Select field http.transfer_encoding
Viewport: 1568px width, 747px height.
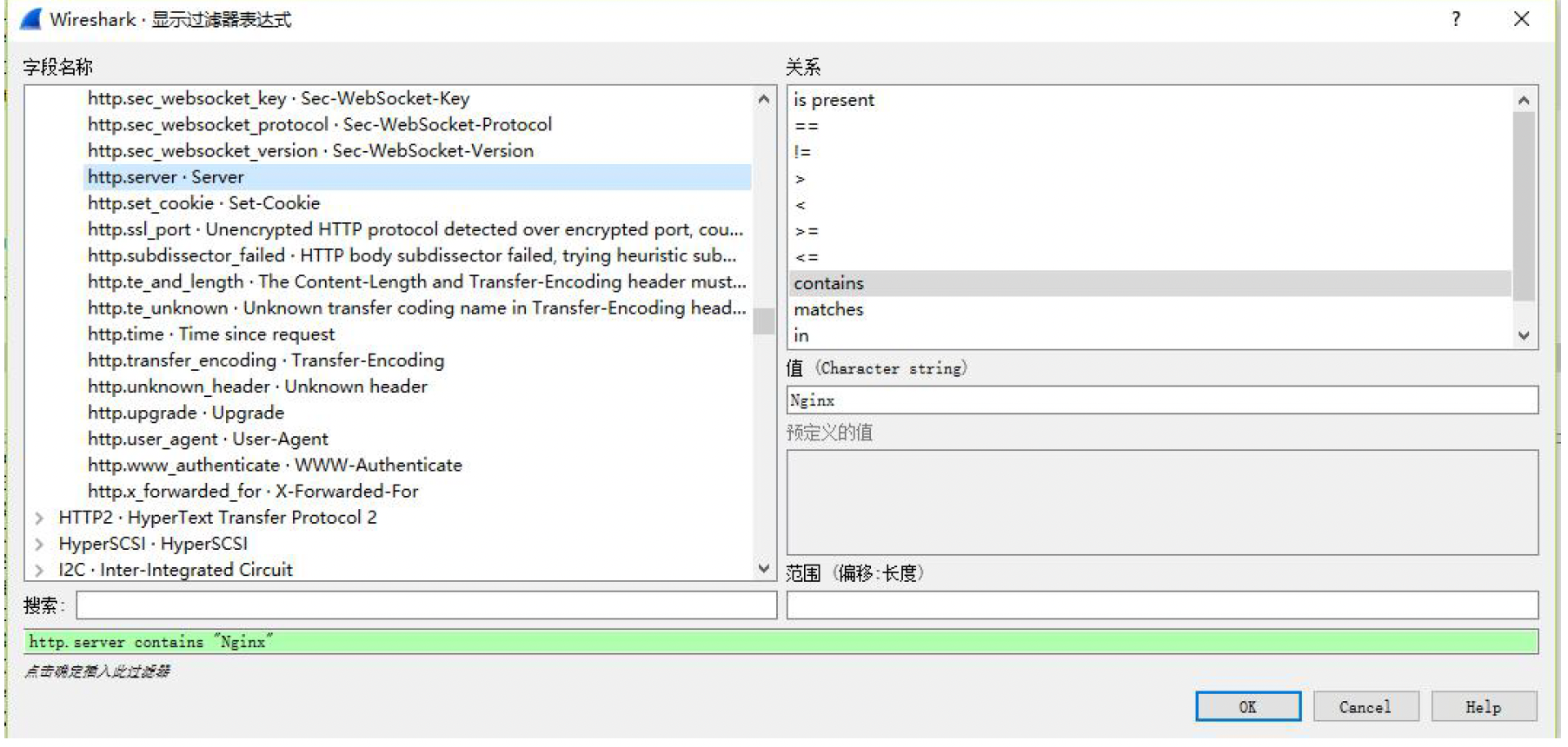[417, 360]
